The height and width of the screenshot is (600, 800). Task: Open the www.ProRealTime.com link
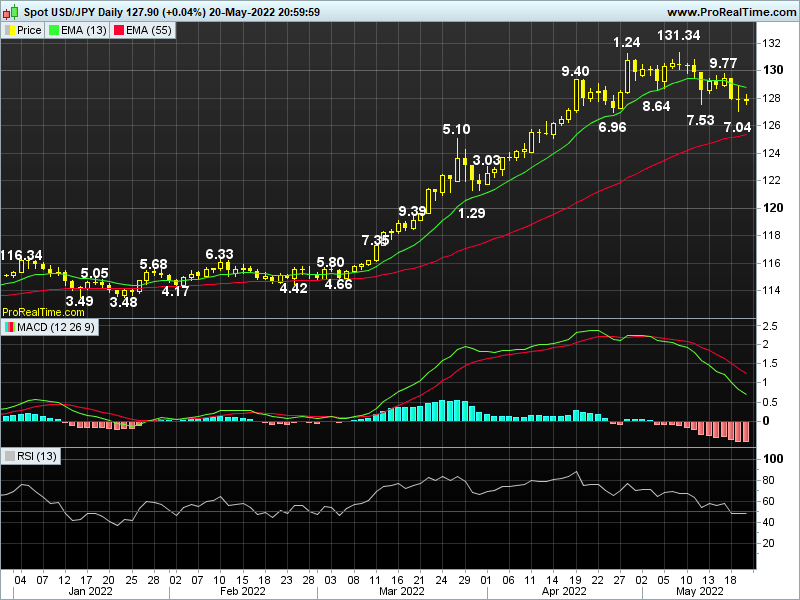click(x=732, y=13)
